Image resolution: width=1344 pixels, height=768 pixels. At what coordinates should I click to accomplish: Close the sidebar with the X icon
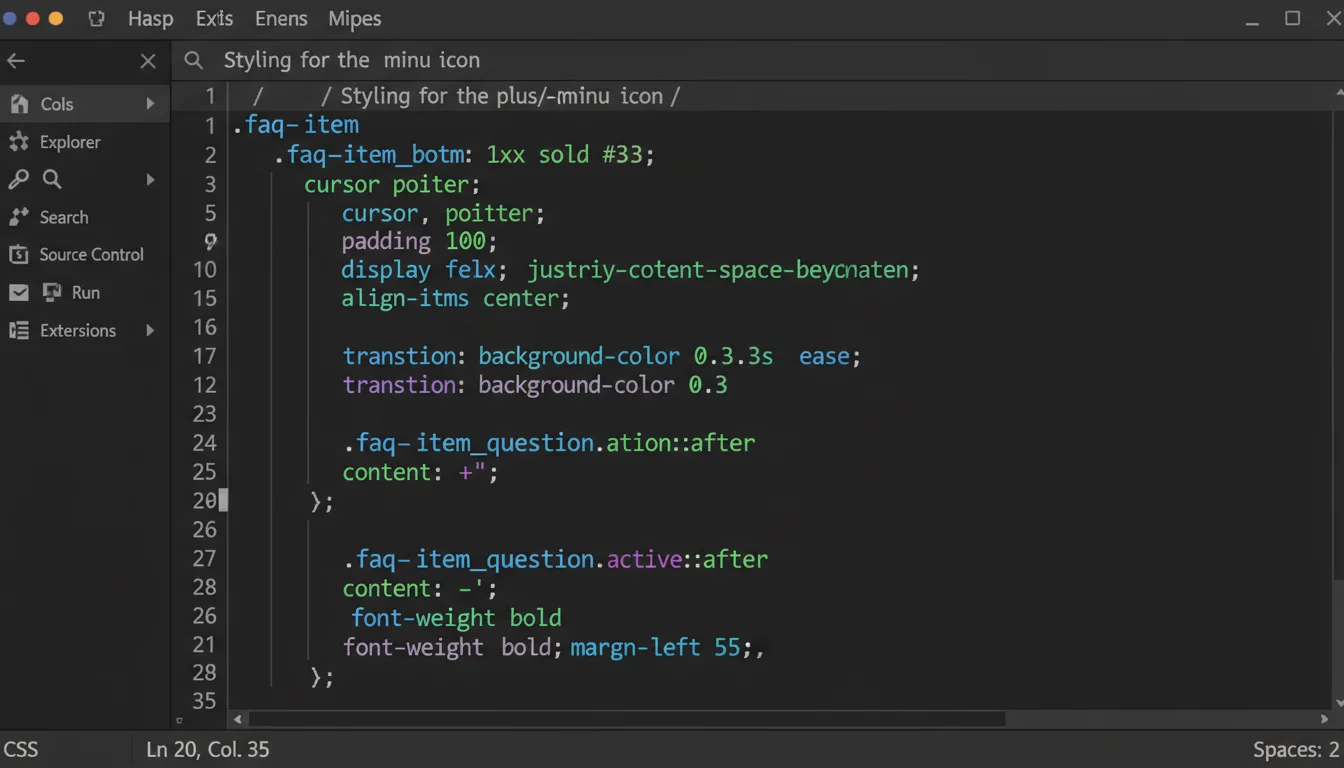pos(148,61)
